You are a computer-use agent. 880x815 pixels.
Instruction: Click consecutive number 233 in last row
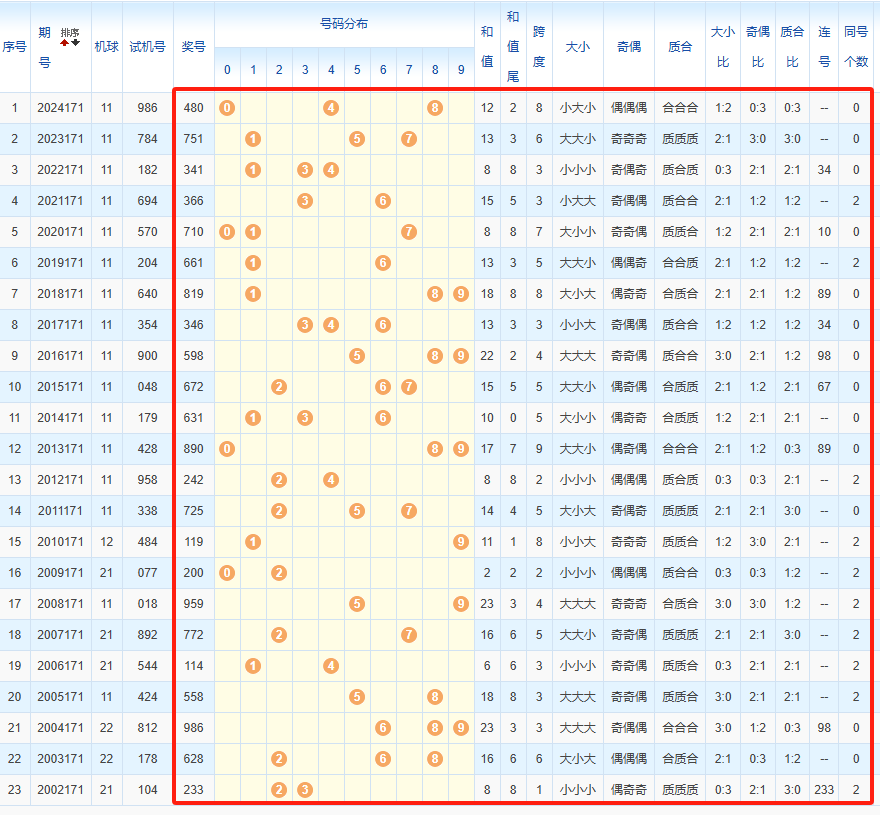(x=824, y=790)
